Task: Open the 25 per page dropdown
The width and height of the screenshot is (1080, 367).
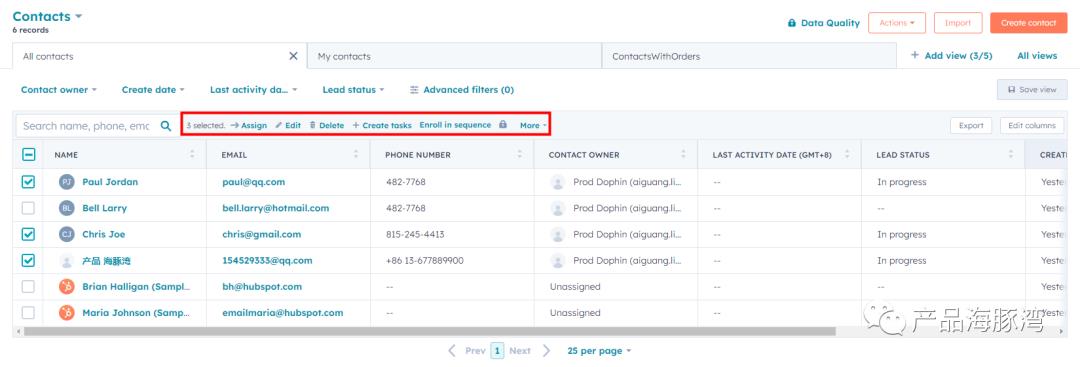Action: pos(599,350)
